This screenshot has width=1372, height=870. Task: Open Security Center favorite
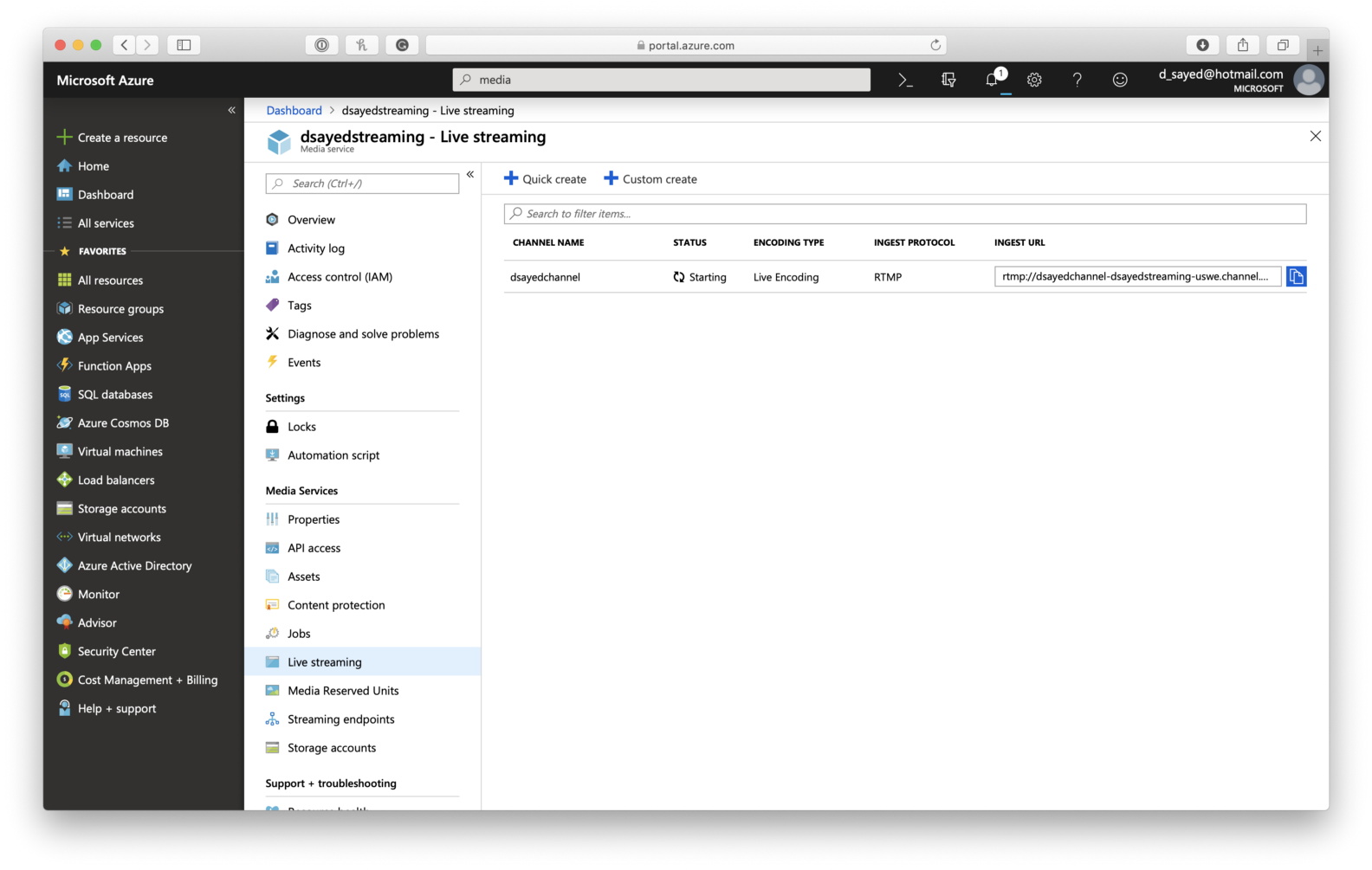[106, 652]
